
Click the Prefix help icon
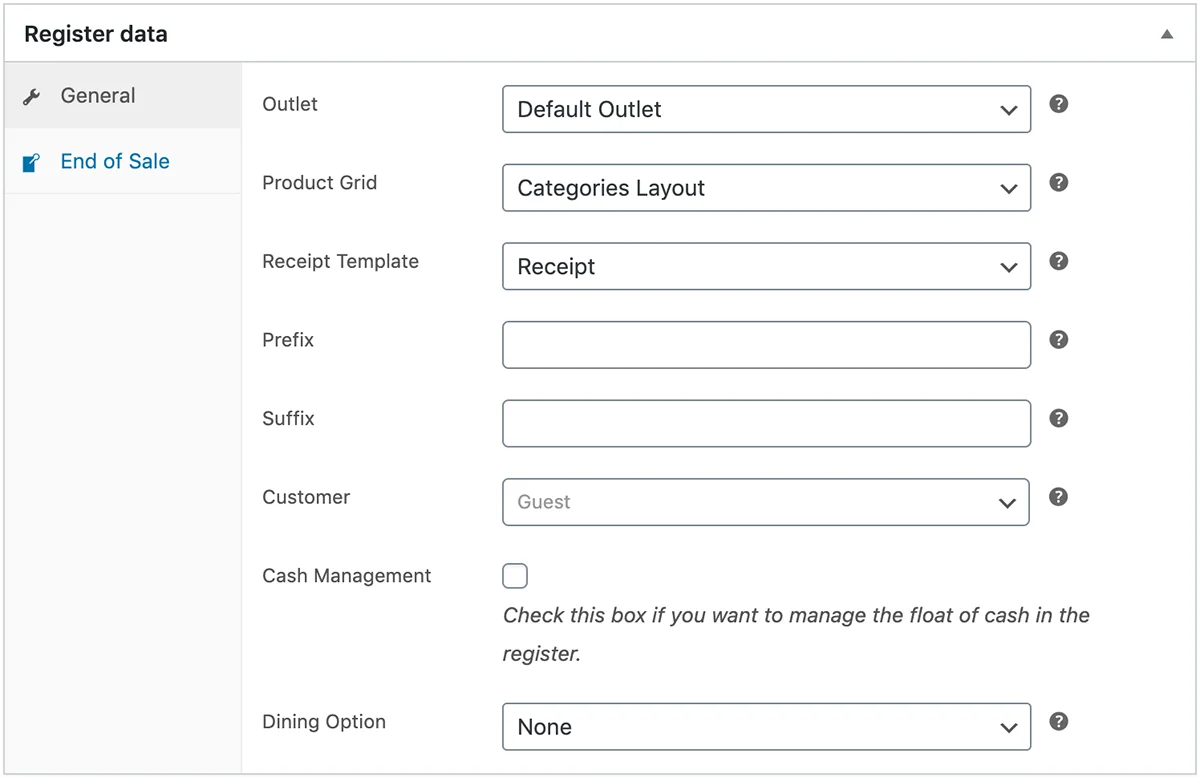(1058, 340)
